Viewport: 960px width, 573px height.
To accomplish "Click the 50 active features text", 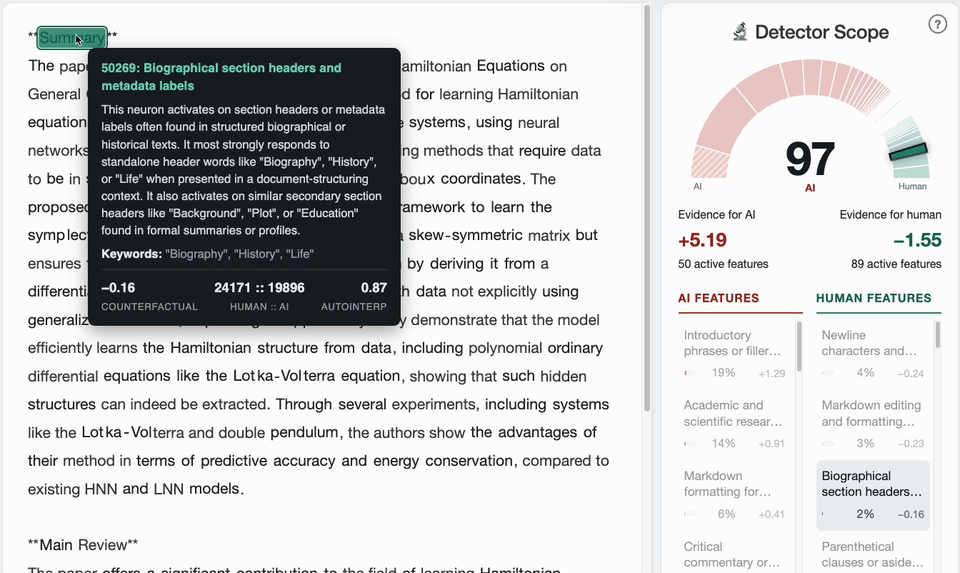I will [x=723, y=264].
